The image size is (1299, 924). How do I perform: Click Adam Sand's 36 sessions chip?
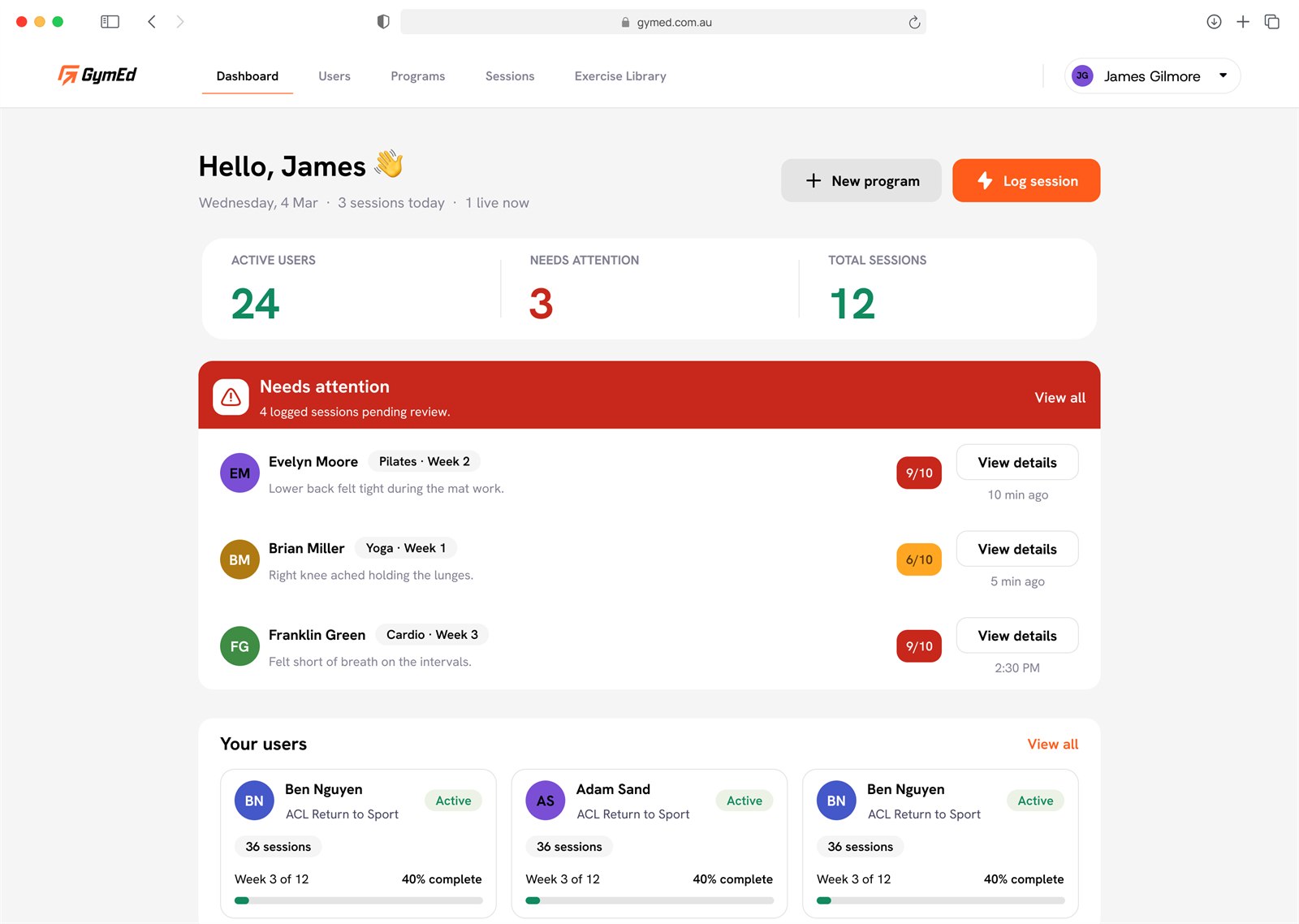[x=569, y=847]
